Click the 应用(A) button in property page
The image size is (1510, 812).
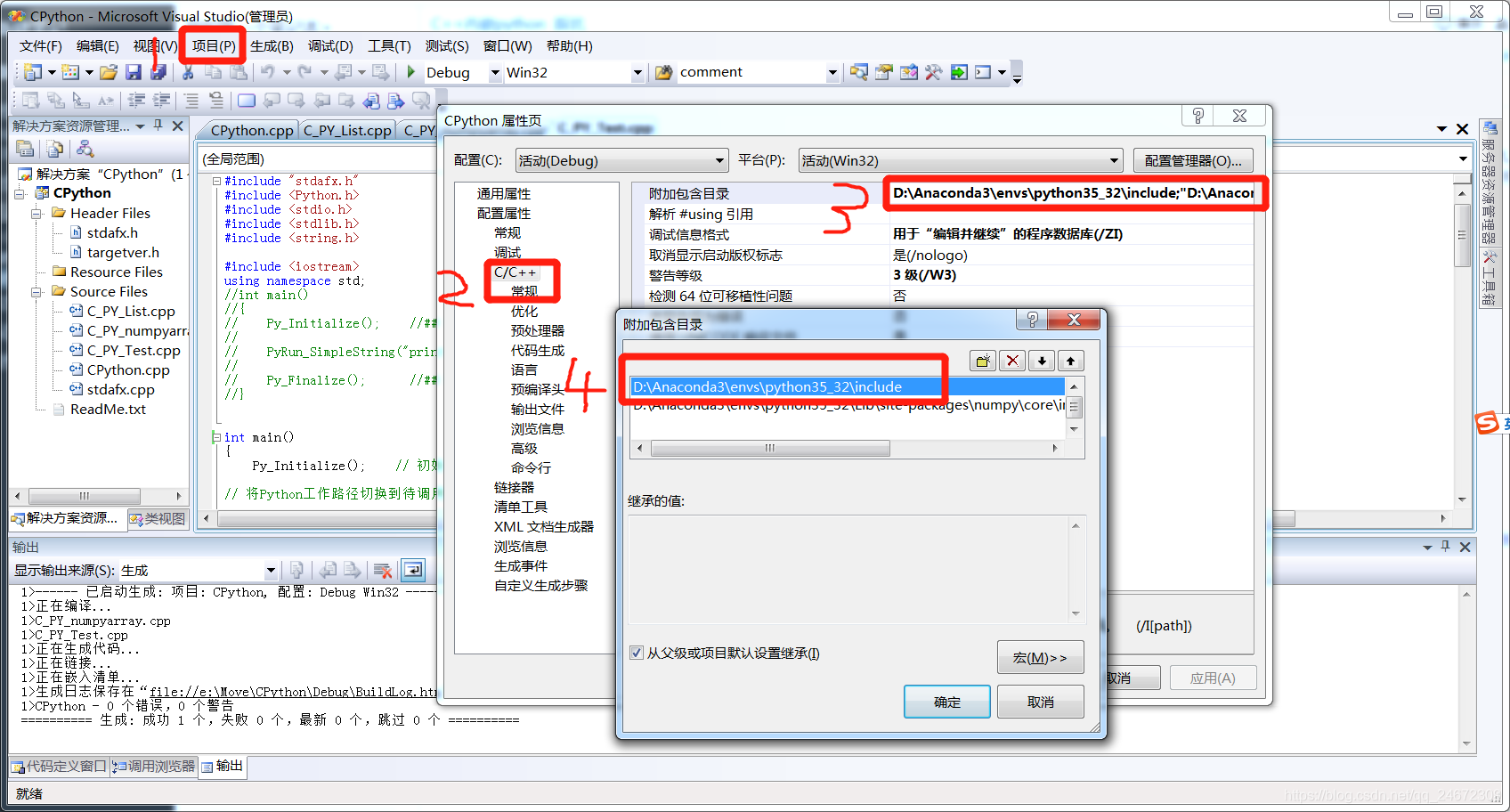[1213, 678]
